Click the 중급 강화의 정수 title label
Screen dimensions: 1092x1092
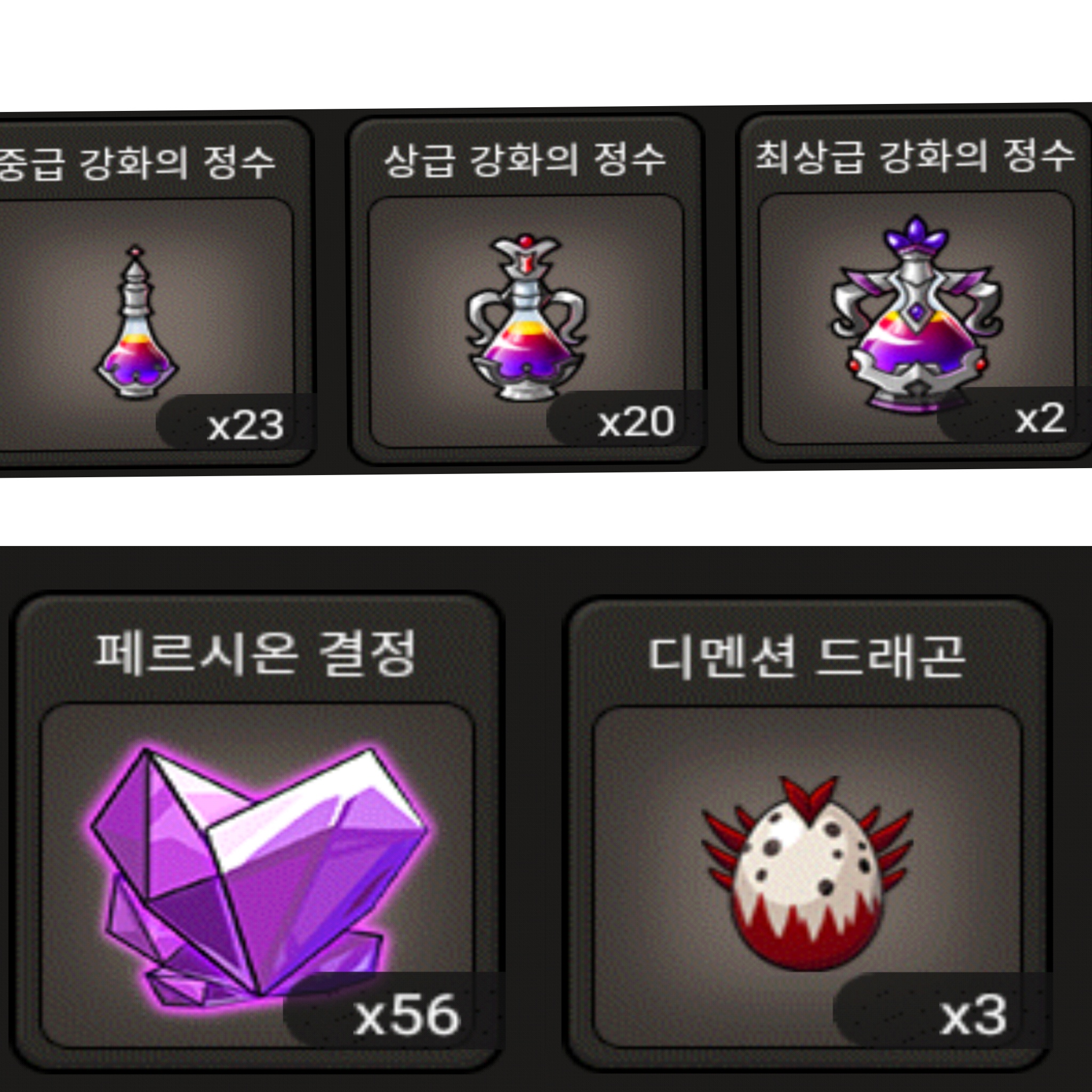136,163
